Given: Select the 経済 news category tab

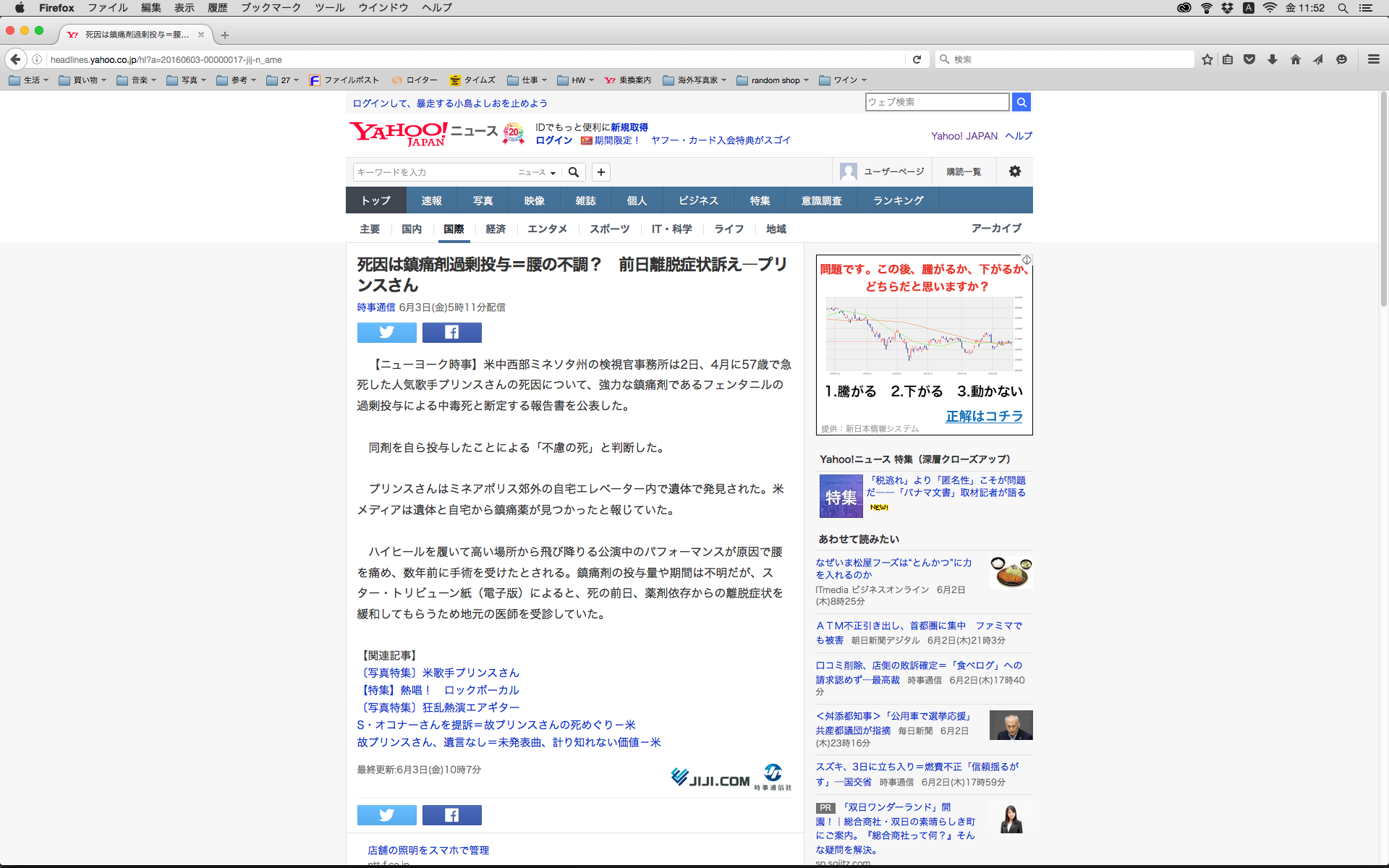Looking at the screenshot, I should [x=496, y=229].
